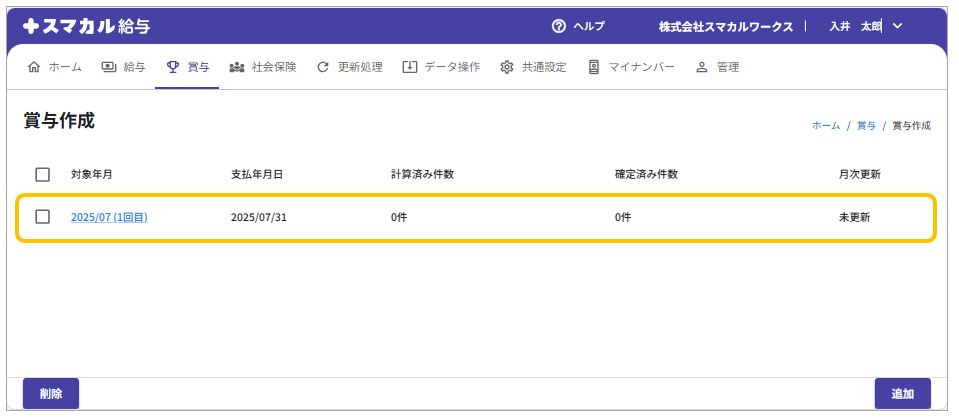Click the 賞与 breadcrumb link
Screen dimensions: 959x420
[x=866, y=126]
